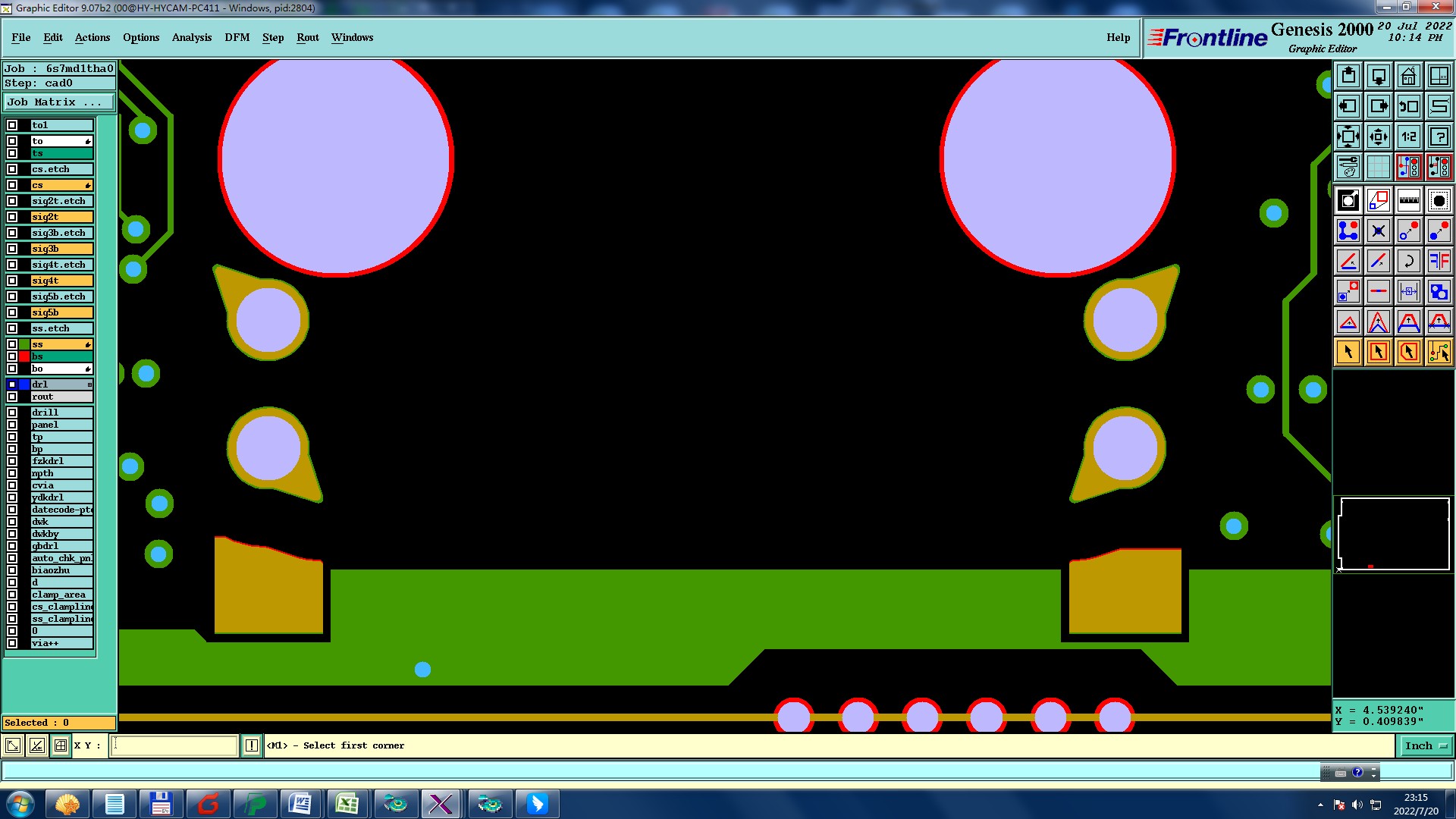
Task: Click the Help menu button
Action: [1118, 37]
